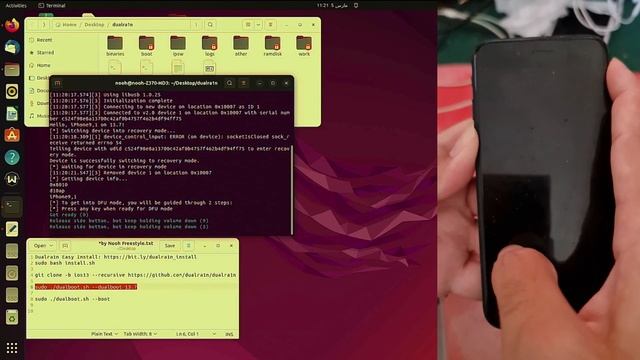Open Firefox from the dock
Screen dimensions: 640x360
pyautogui.click(x=12, y=26)
